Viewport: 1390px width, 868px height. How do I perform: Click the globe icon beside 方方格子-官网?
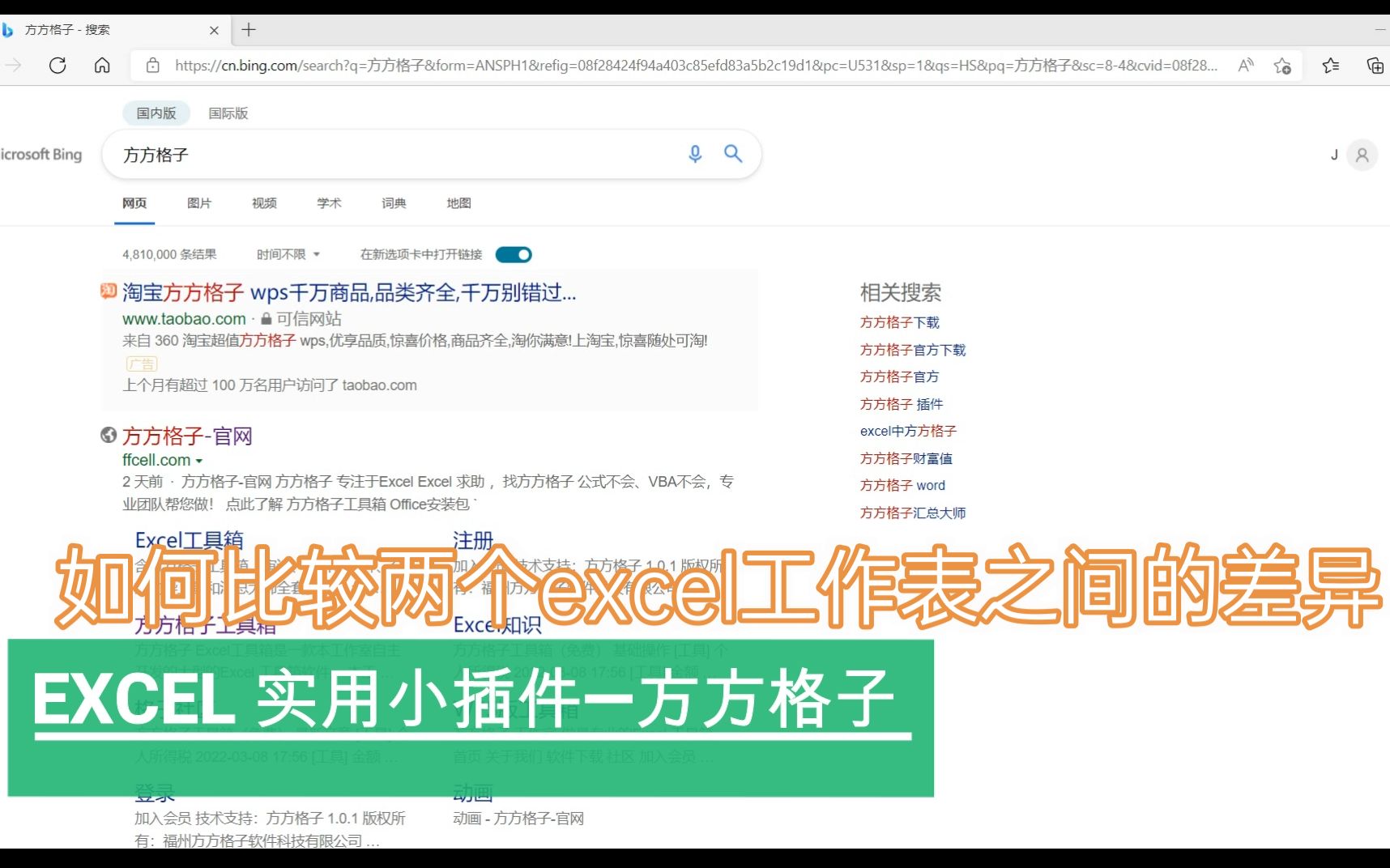coord(109,435)
